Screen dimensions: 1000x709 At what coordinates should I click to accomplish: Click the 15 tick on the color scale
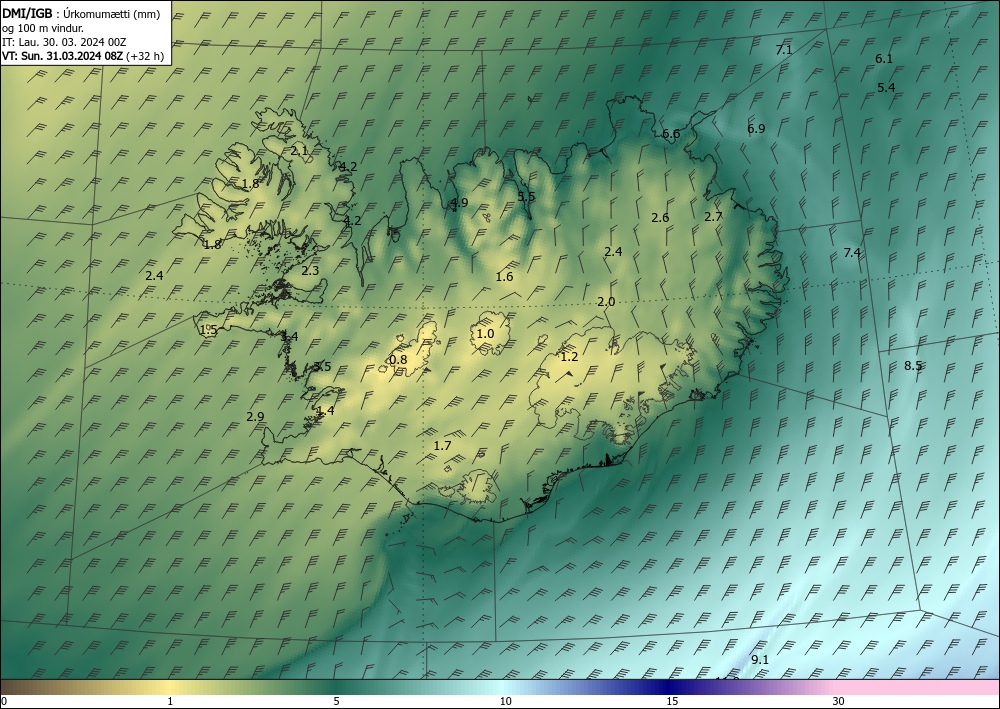(672, 702)
